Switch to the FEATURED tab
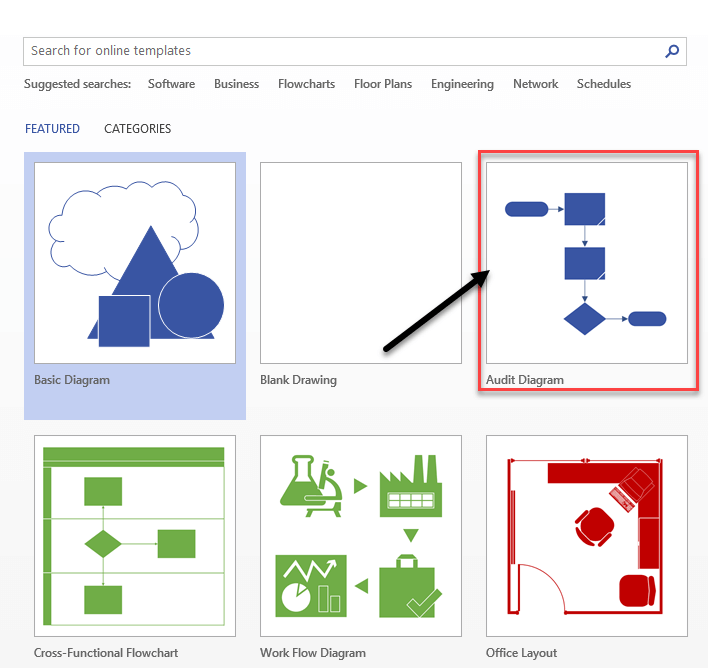Viewport: 708px width, 668px height. pyautogui.click(x=52, y=129)
